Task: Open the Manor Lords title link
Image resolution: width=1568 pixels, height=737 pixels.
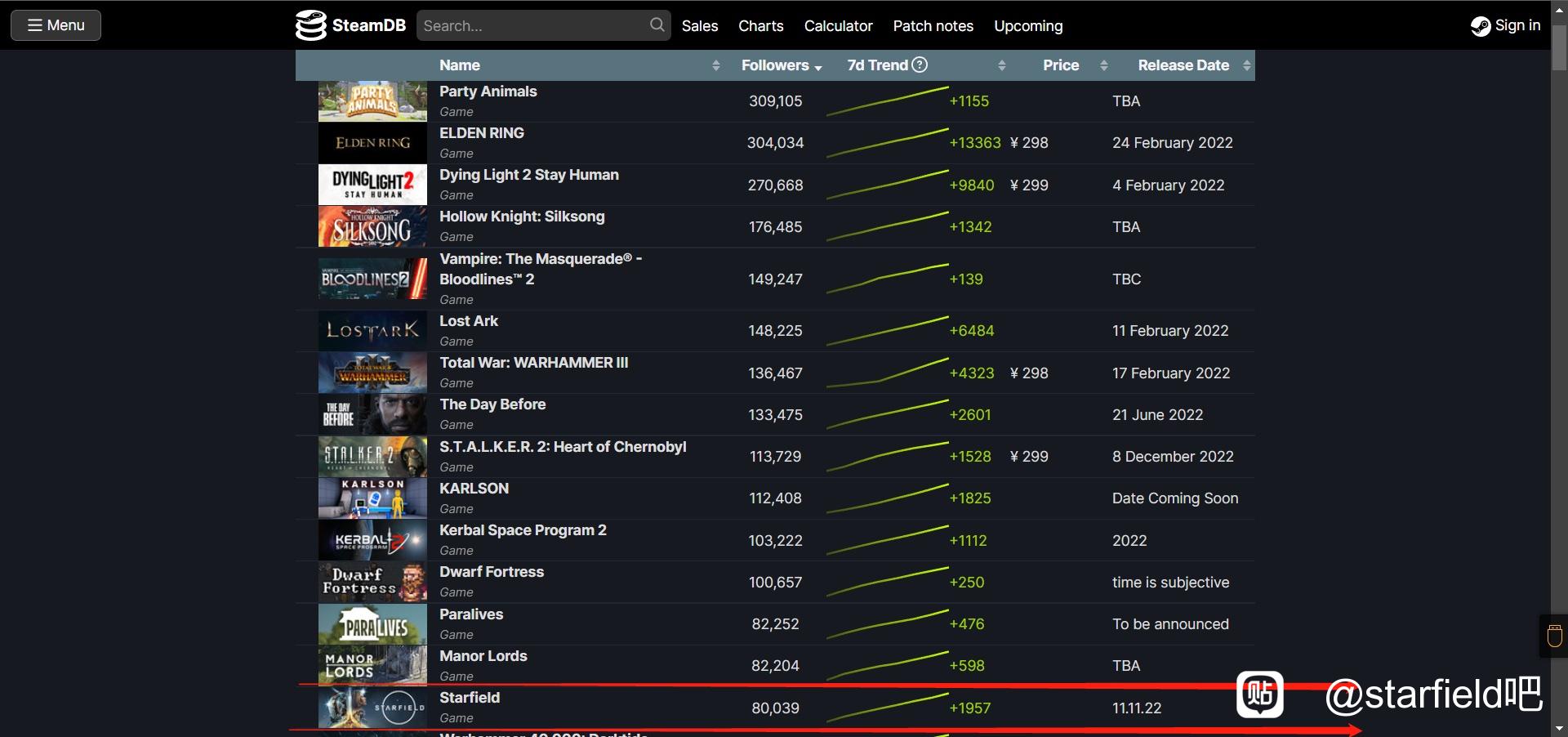Action: point(483,656)
